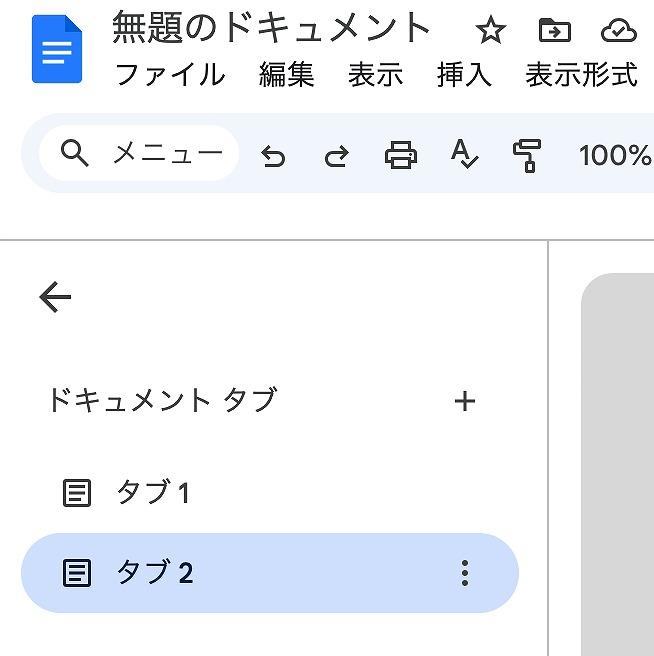Open the 表示形式 menu
654x656 pixels.
pos(582,75)
